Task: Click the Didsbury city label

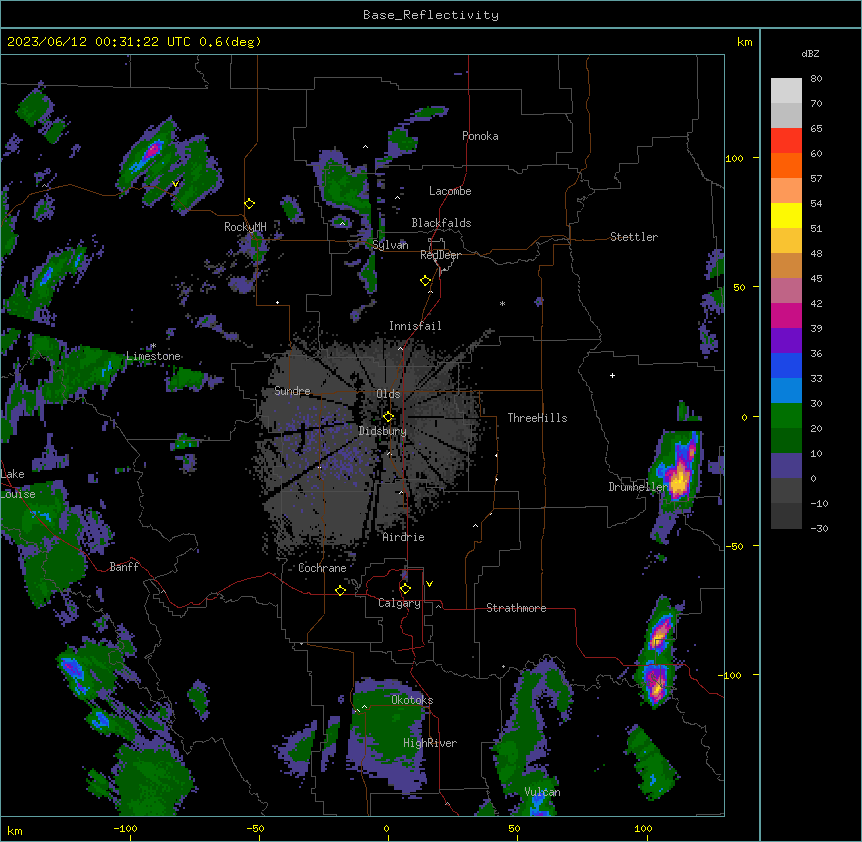Action: coord(383,431)
